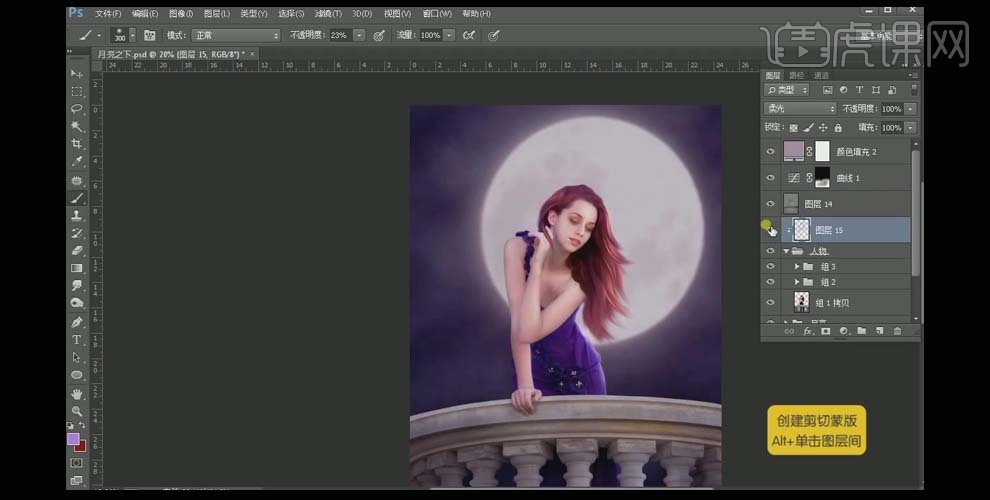Select the History Brush tool
This screenshot has width=990, height=500.
(77, 234)
